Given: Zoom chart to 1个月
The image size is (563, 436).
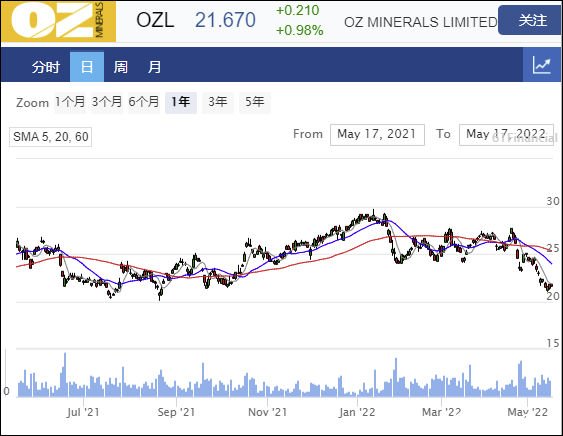Looking at the screenshot, I should click(70, 102).
